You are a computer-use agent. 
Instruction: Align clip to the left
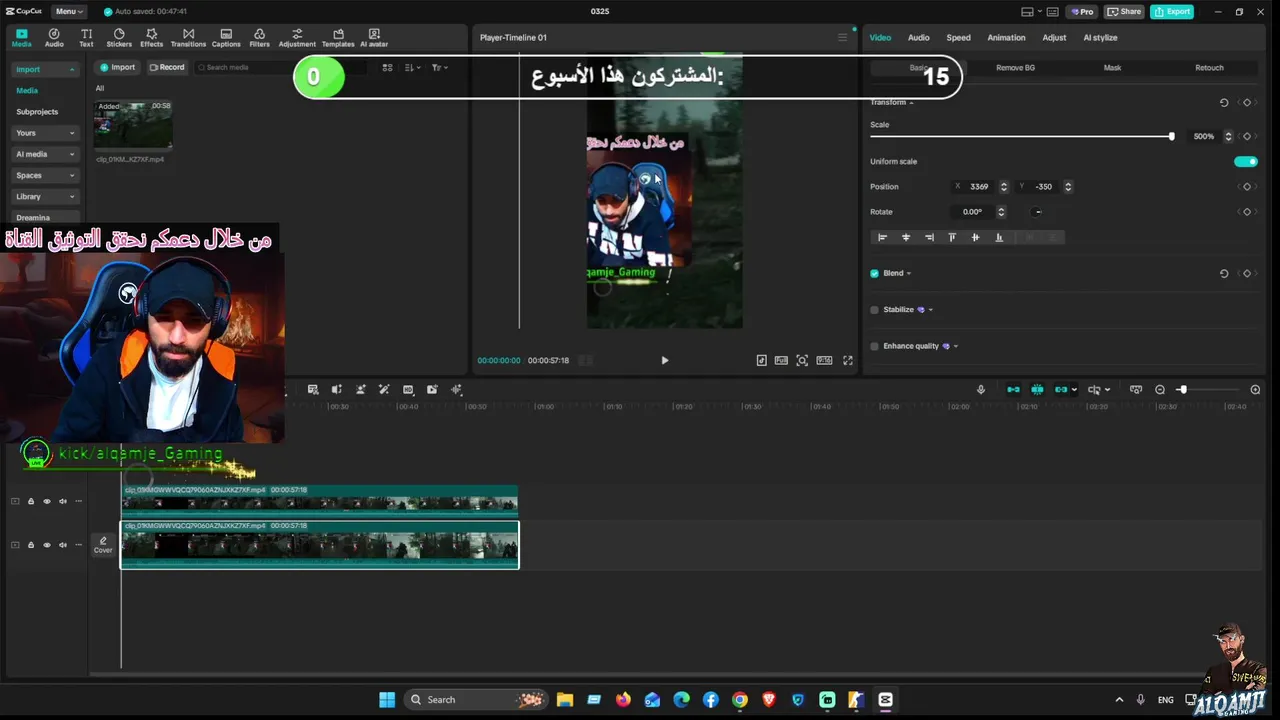(882, 237)
